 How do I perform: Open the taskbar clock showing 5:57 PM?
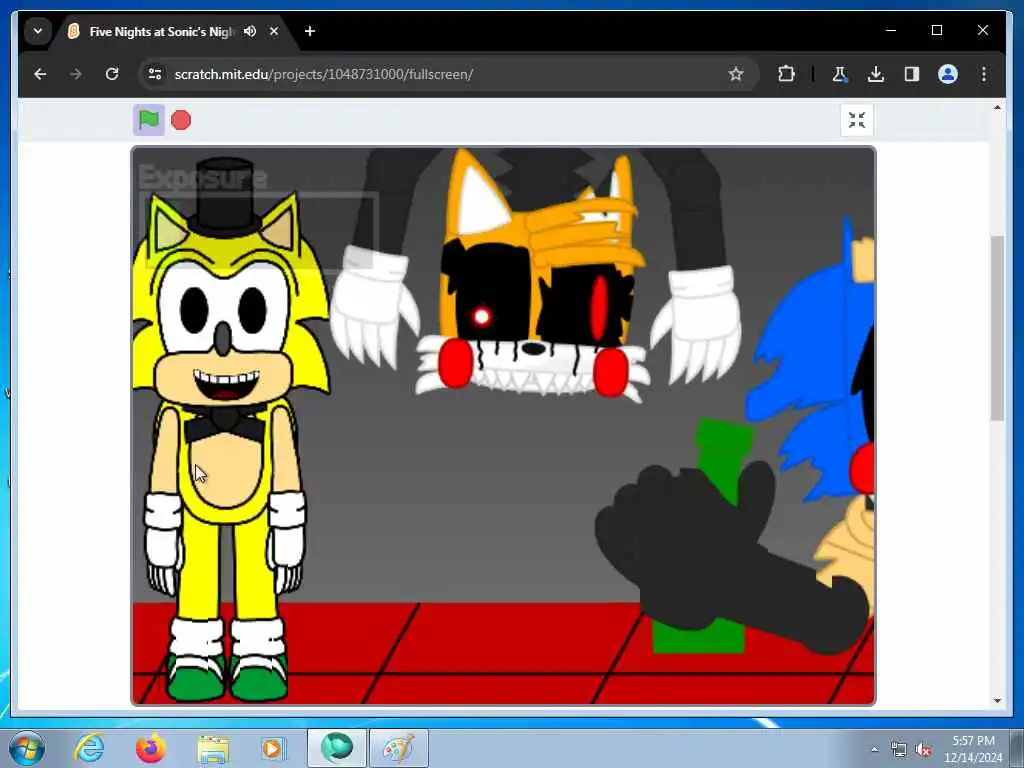click(973, 749)
